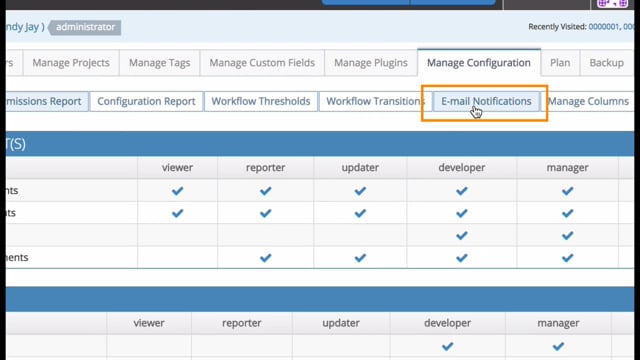
Task: Click developer checkmark in the 'nents' row
Action: pos(462,258)
